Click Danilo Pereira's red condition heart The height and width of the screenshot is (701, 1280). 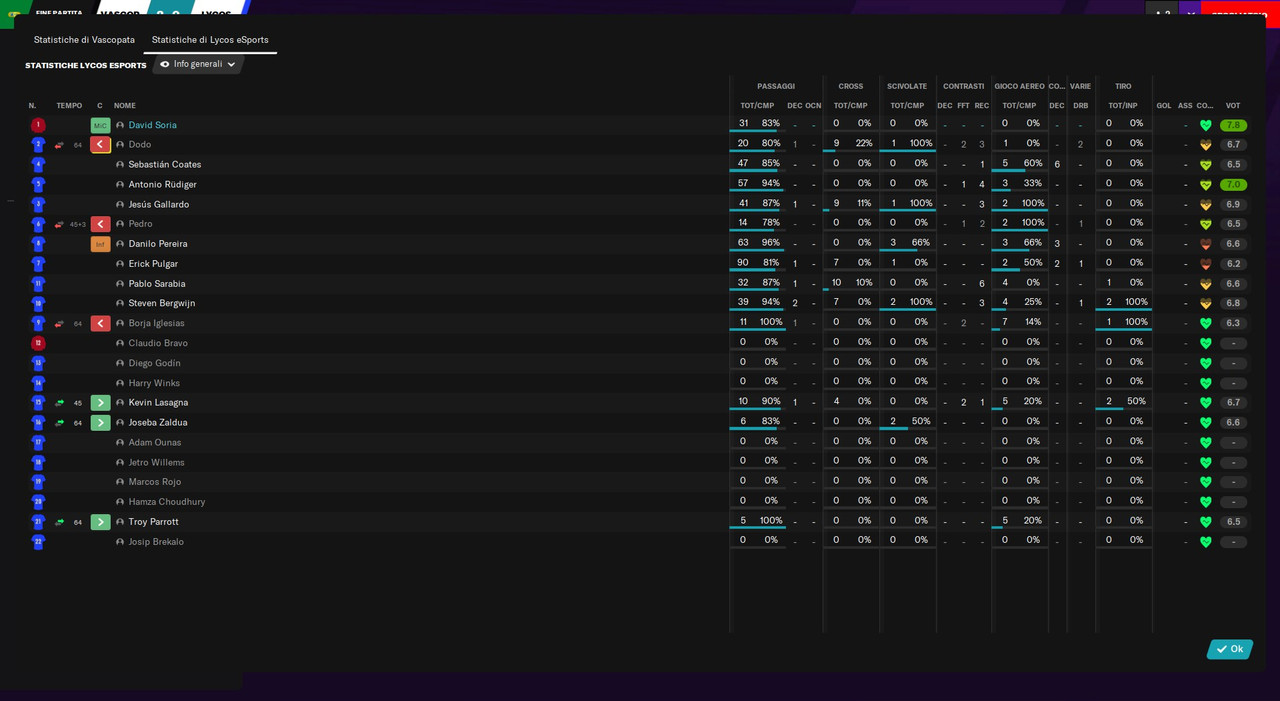click(x=1205, y=244)
